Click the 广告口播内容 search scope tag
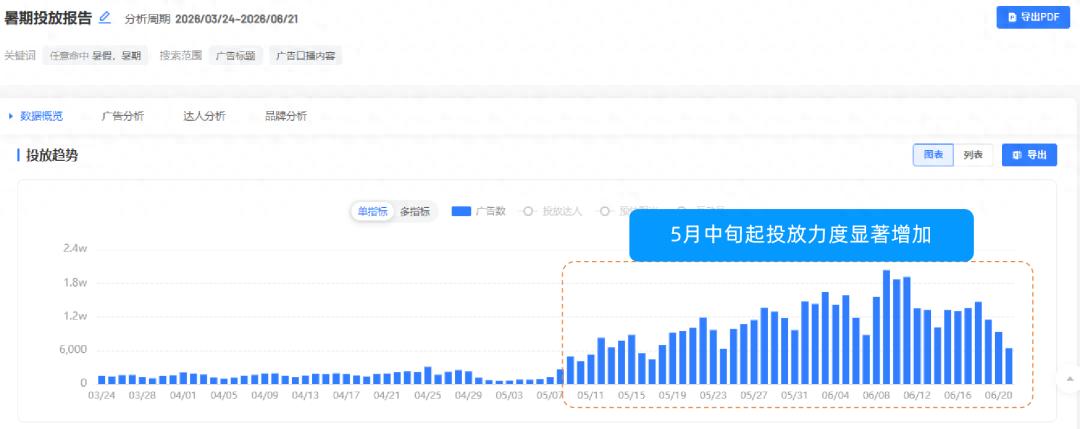The width and height of the screenshot is (1080, 429). (x=305, y=56)
